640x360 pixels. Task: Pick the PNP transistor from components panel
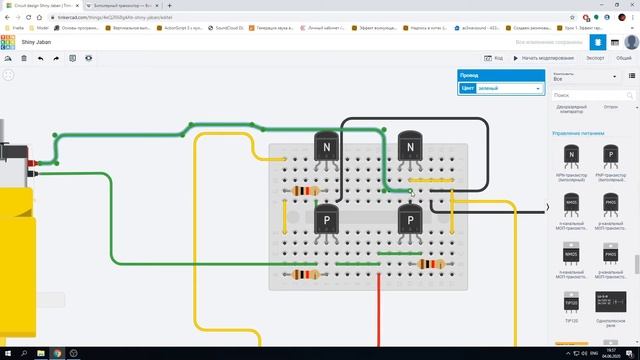click(x=611, y=162)
